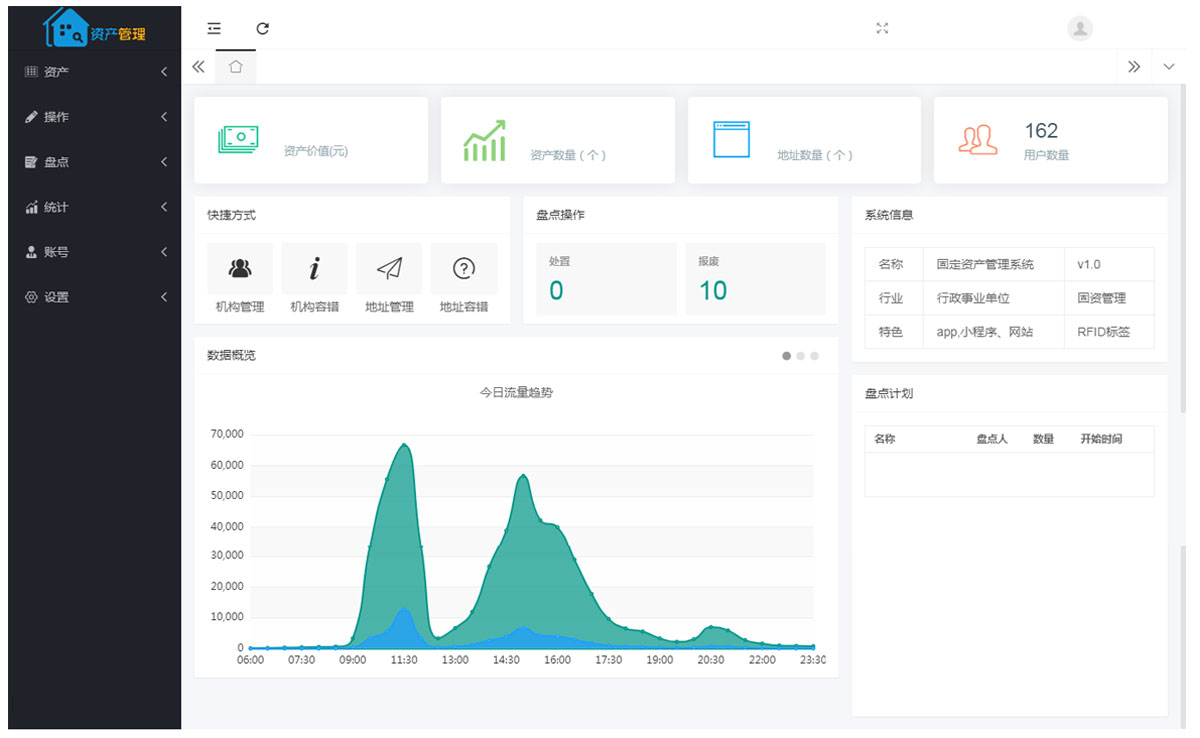The width and height of the screenshot is (1200, 738).
Task: Open the user avatar menu
Action: 1080,28
